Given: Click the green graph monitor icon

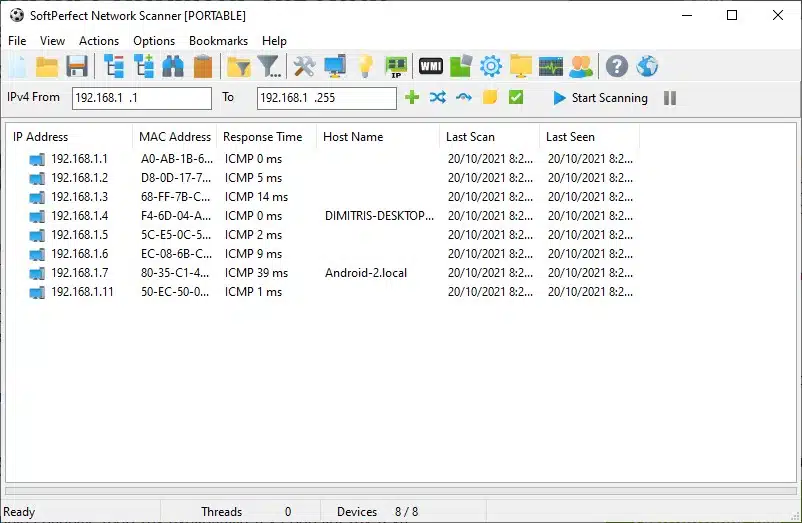Looking at the screenshot, I should 551,67.
